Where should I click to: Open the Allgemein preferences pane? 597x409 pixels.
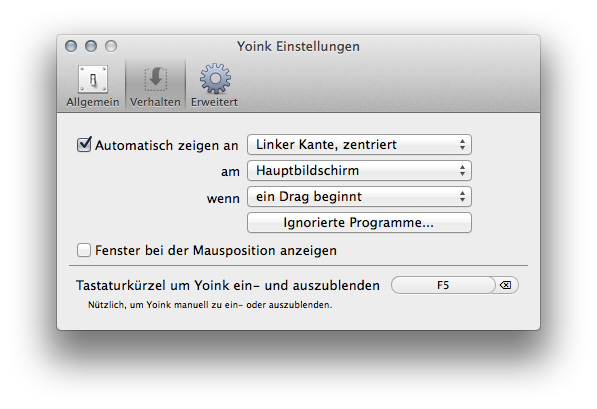click(x=93, y=86)
